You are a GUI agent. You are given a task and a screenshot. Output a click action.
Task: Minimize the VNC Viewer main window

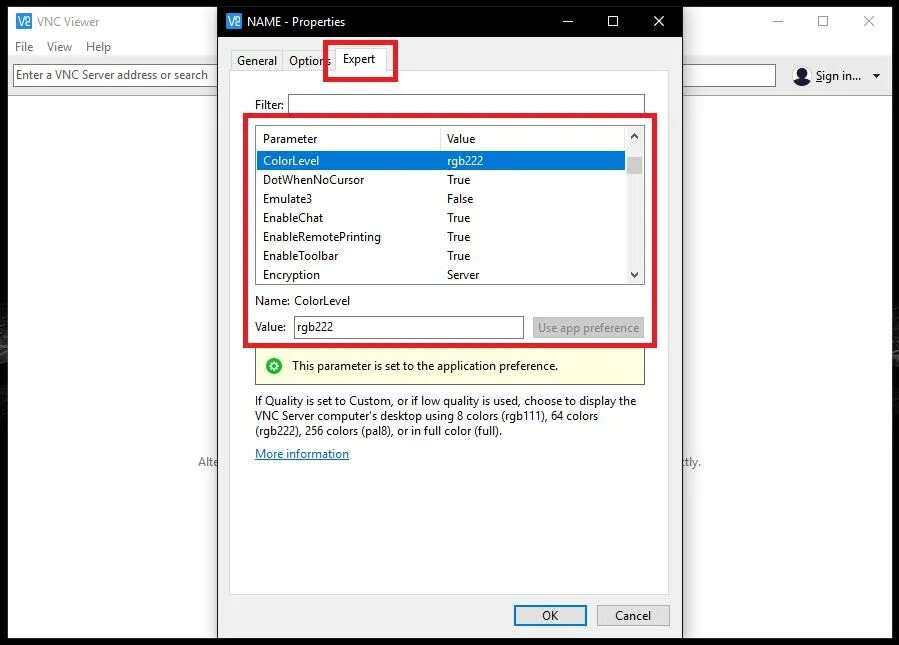coord(777,21)
